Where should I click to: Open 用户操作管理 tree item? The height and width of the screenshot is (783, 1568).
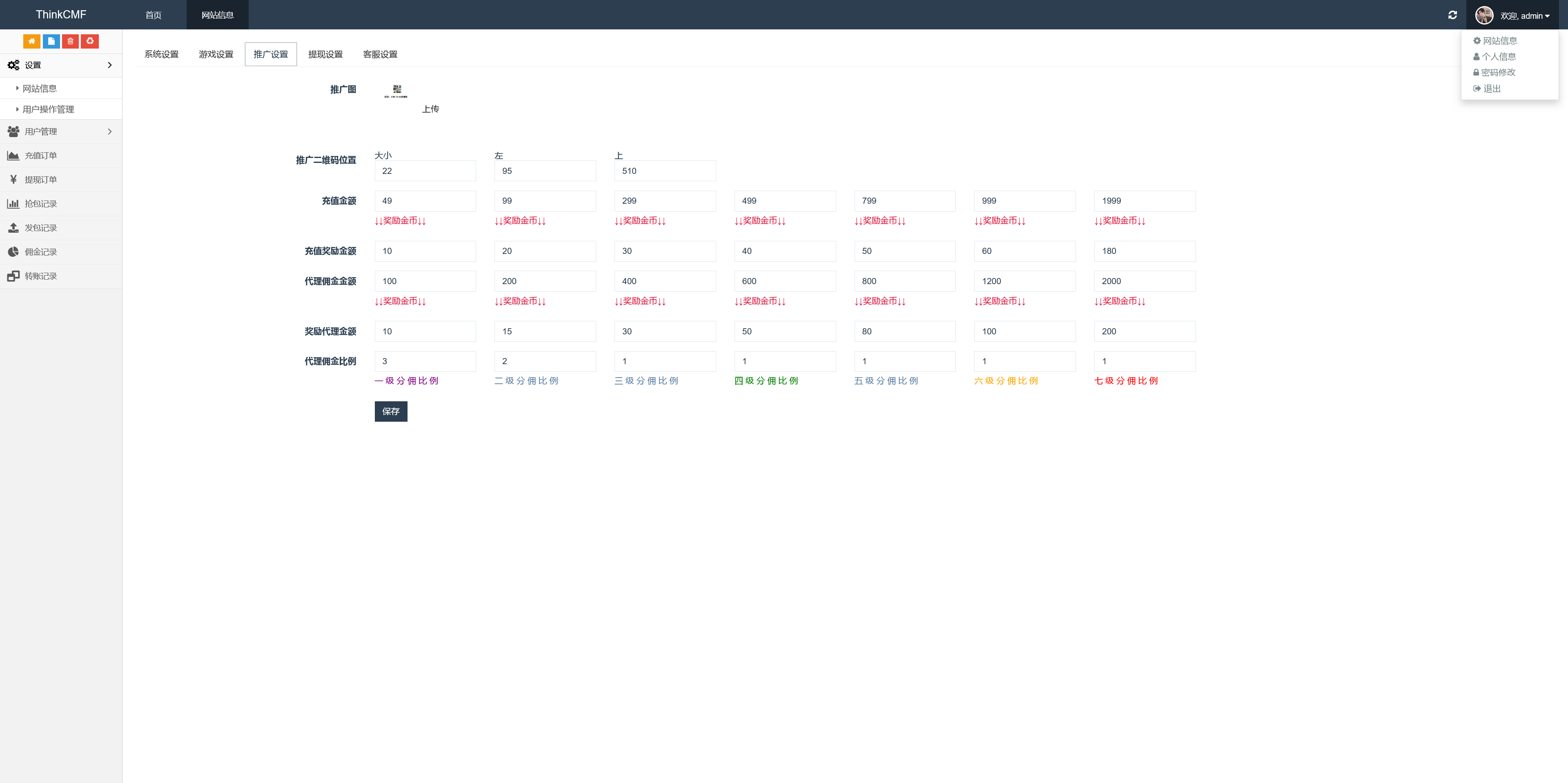tap(48, 109)
